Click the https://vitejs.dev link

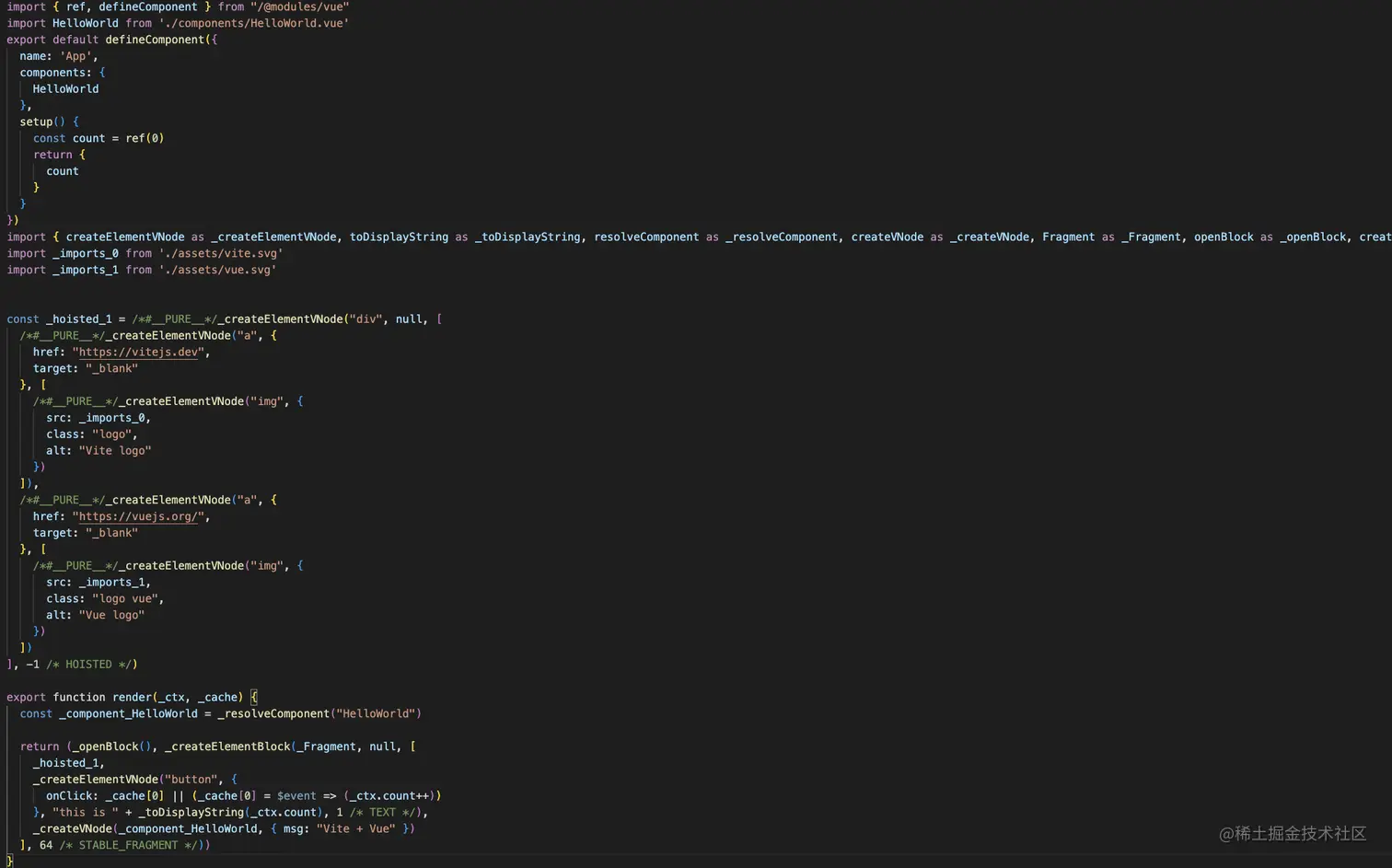139,352
